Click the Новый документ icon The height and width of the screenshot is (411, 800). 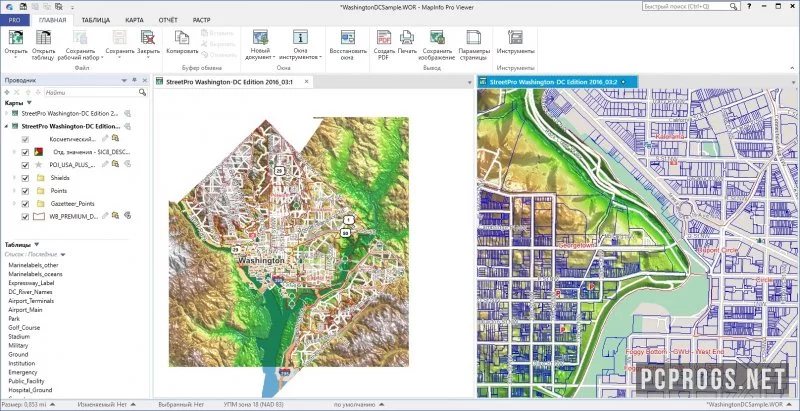point(261,38)
